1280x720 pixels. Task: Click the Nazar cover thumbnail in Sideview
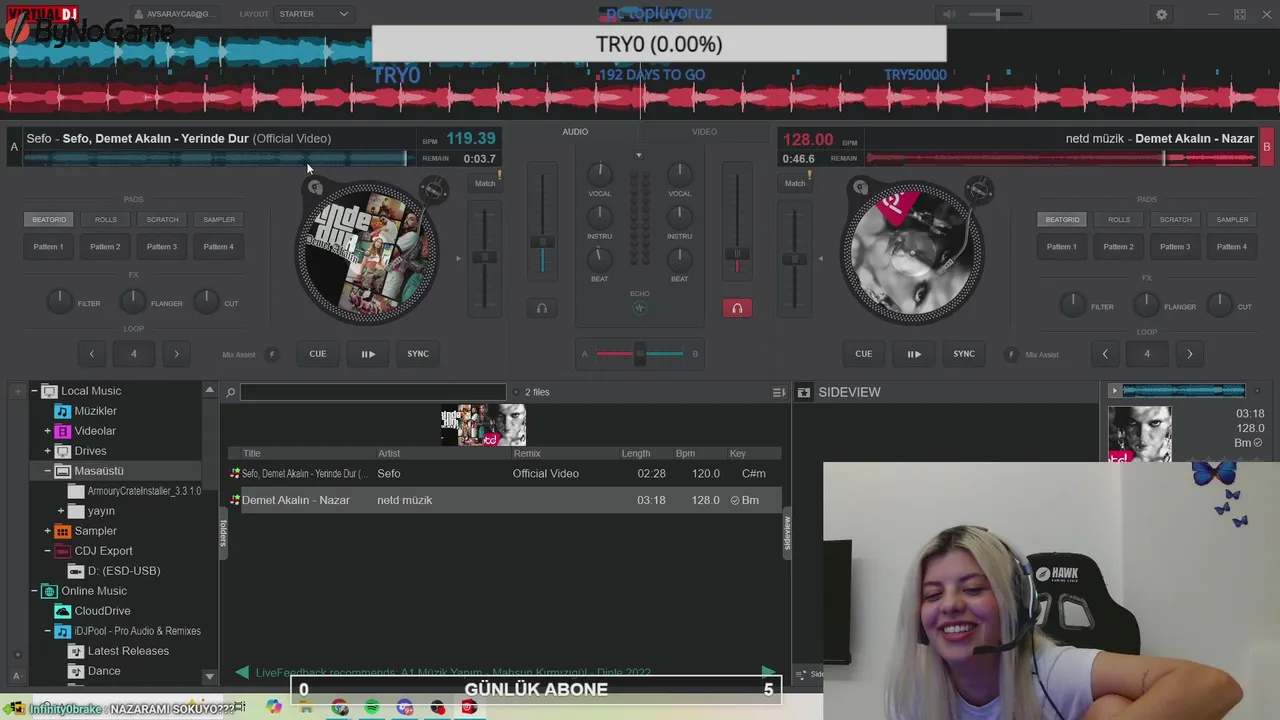click(x=1139, y=434)
